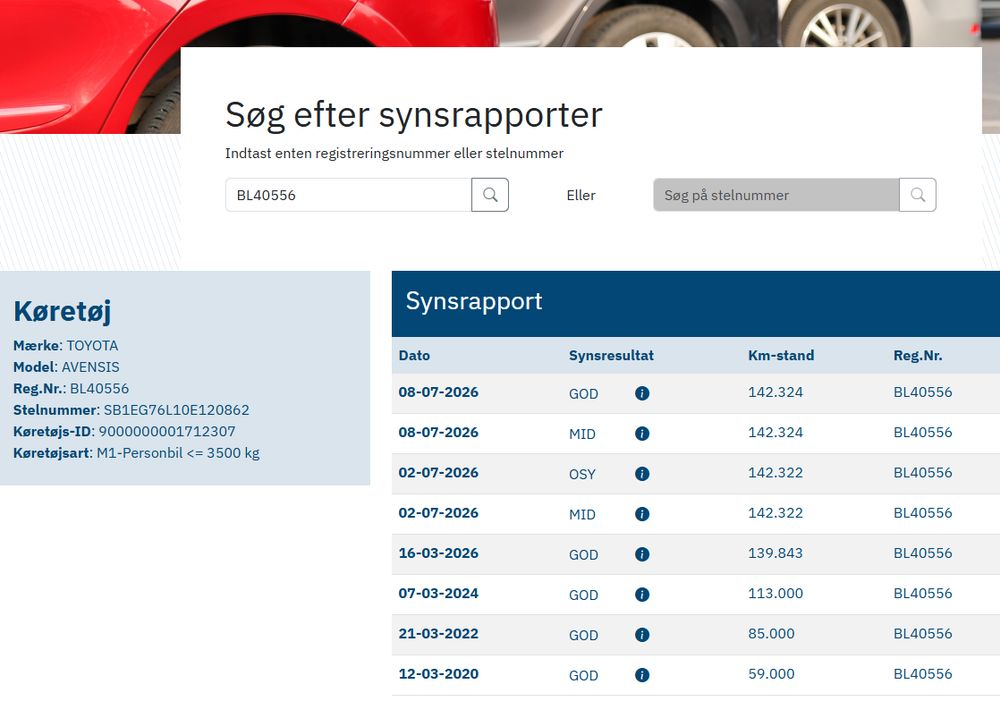Select the Mærke TOYOTA line
This screenshot has height=716, width=1000.
pyautogui.click(x=66, y=346)
